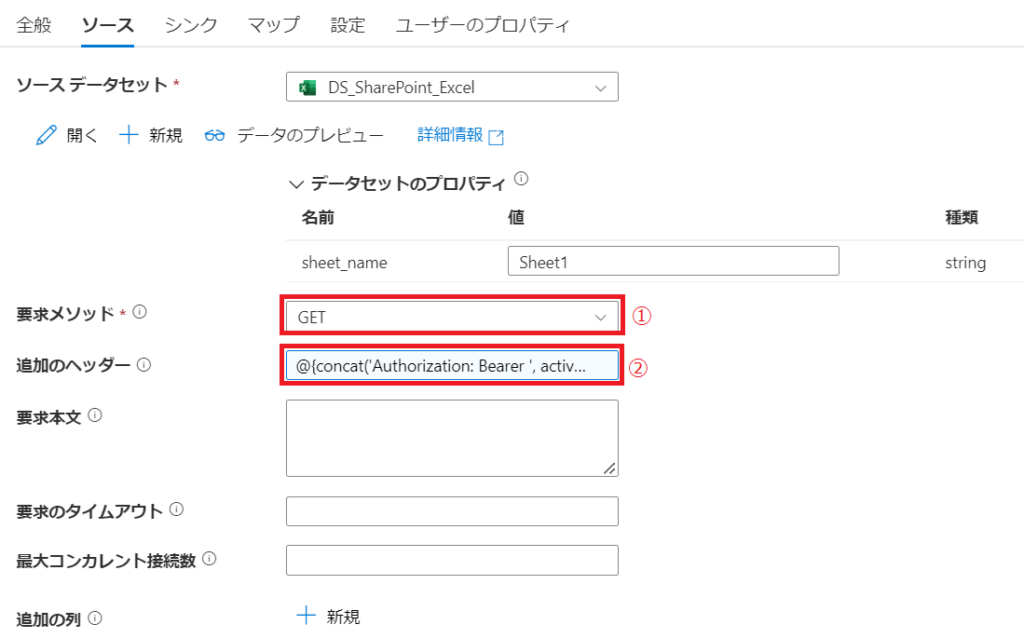Screen dimensions: 1024x638
Task: Click info icon beside 要求本文 label
Action: tap(96, 416)
